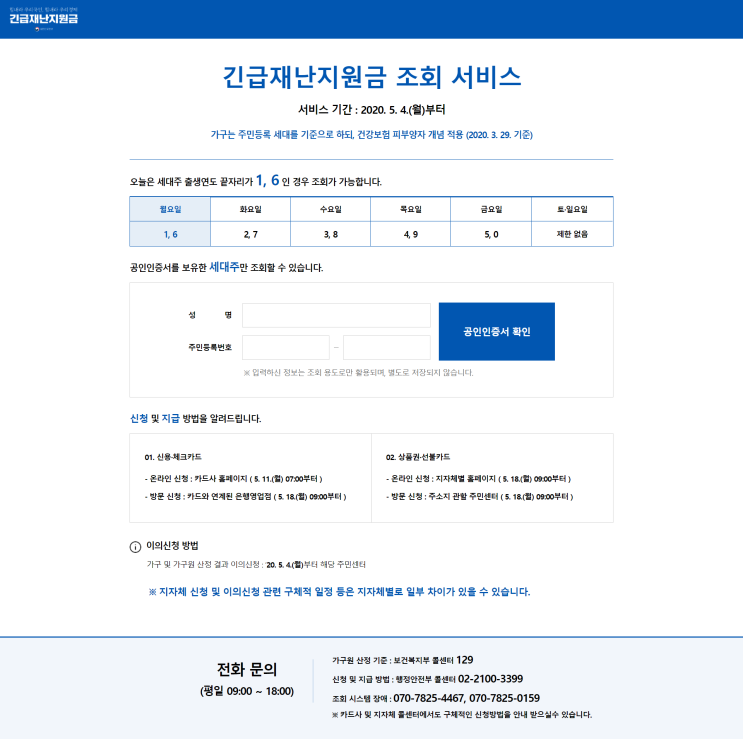Click the 카드사 홈페이지 online application line

pos(234,479)
